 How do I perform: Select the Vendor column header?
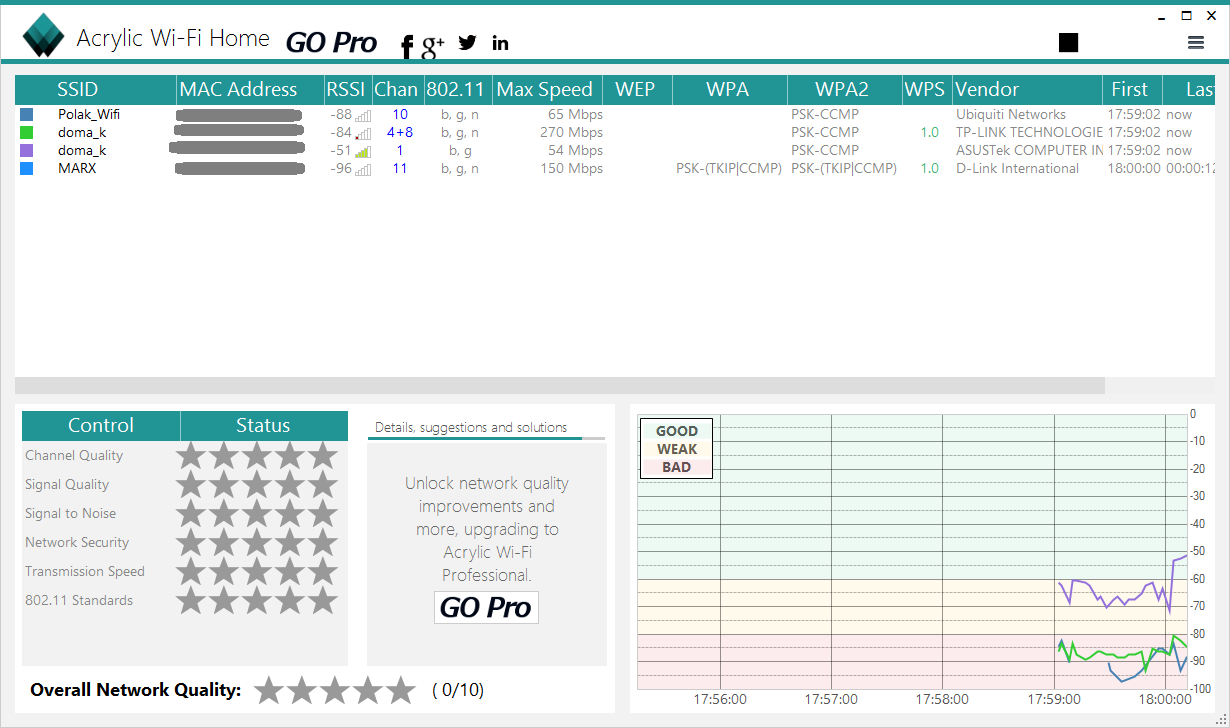pyautogui.click(x=986, y=89)
